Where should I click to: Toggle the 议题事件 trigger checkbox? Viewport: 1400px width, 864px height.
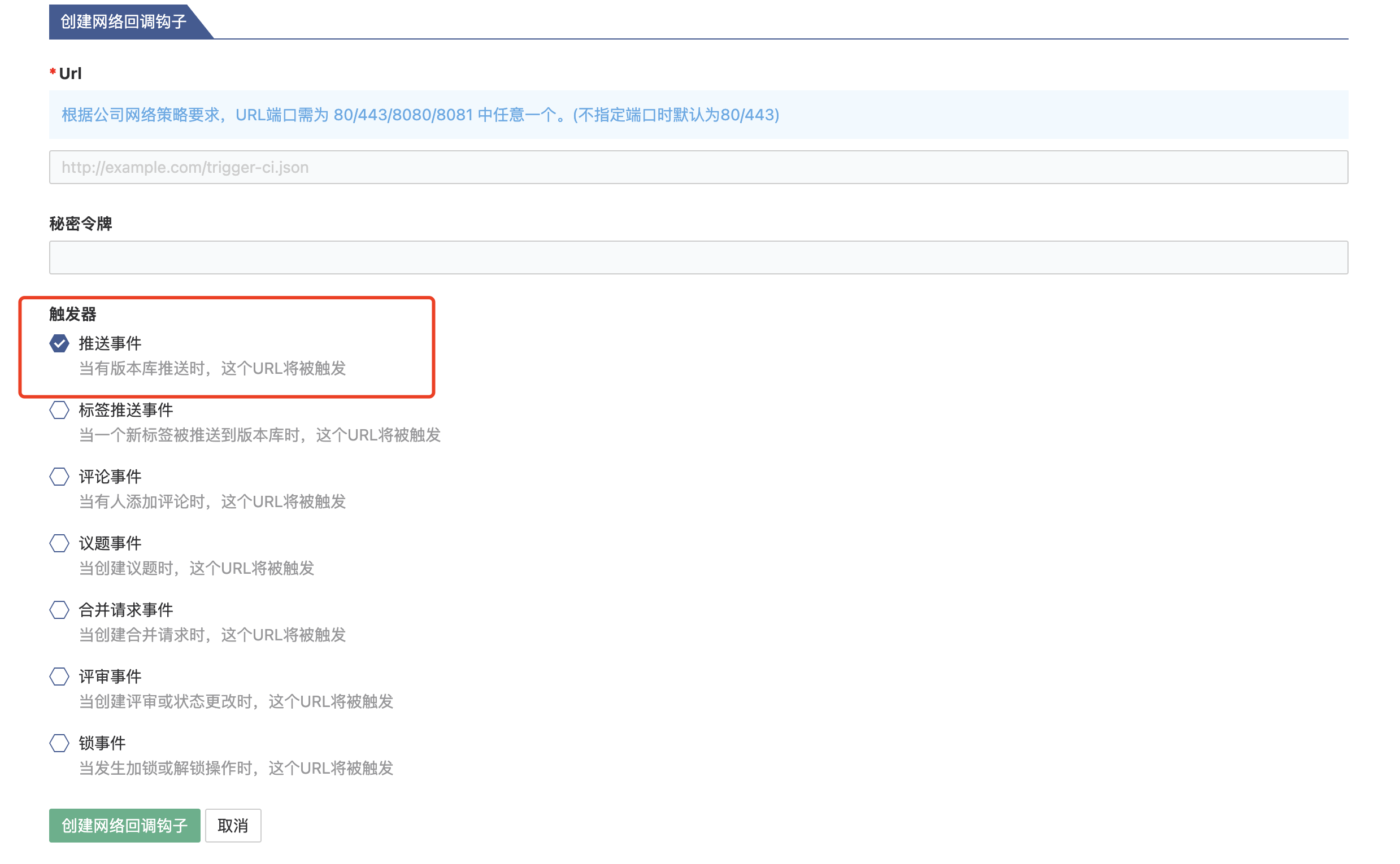click(x=59, y=543)
